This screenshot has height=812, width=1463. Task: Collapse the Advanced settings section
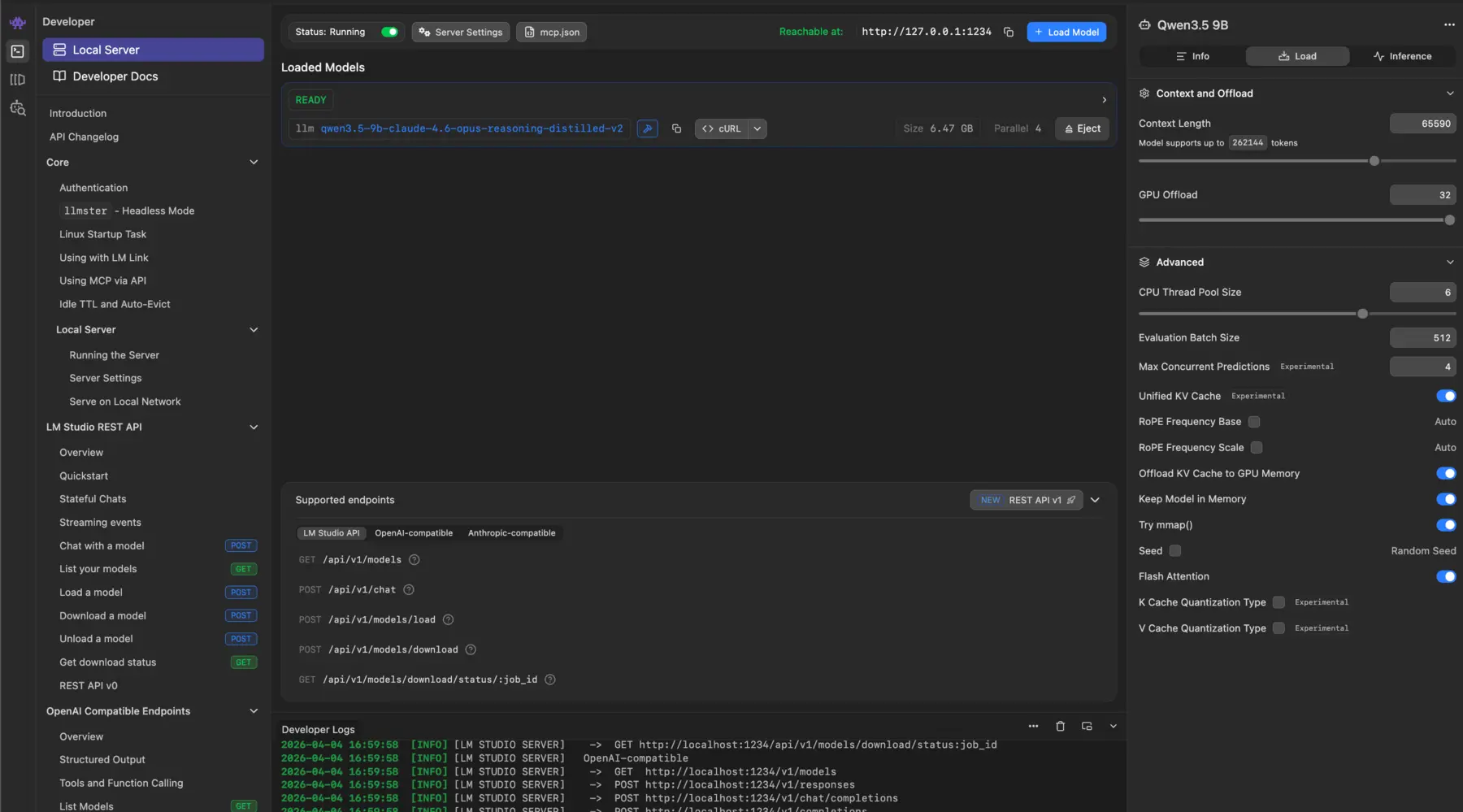pos(1451,262)
